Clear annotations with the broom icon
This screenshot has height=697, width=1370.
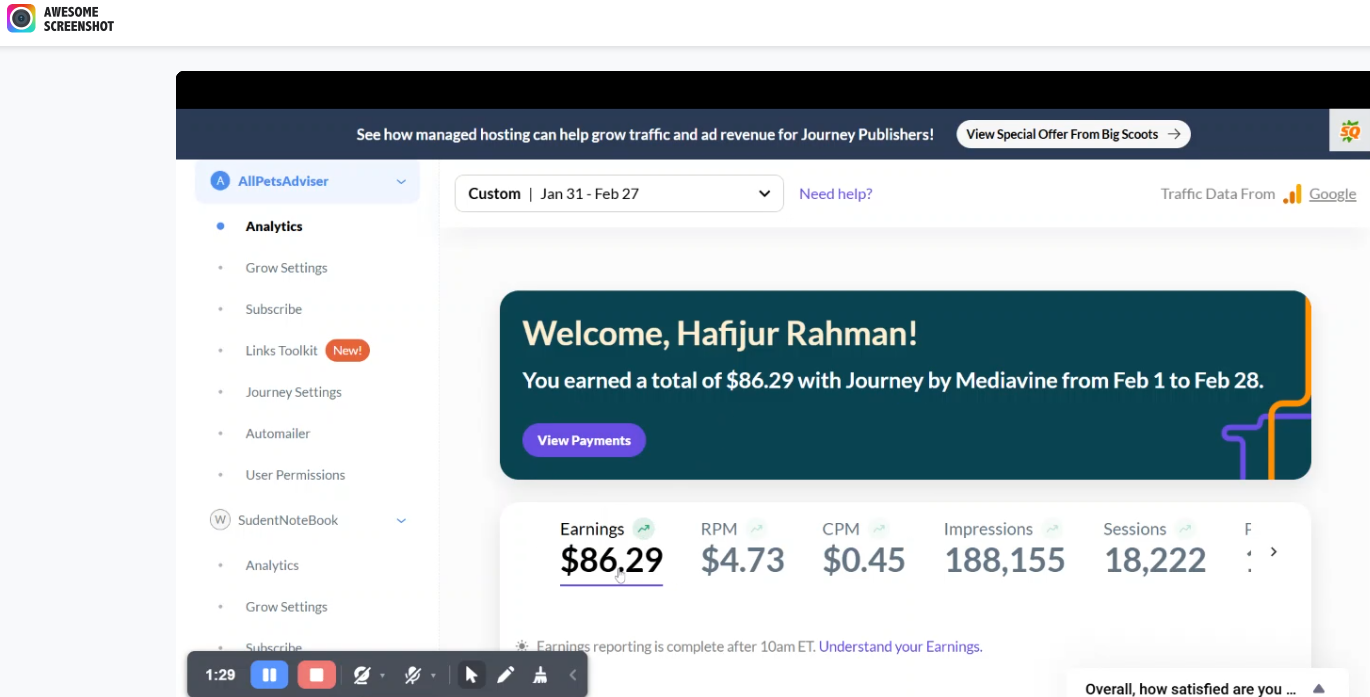coord(540,675)
